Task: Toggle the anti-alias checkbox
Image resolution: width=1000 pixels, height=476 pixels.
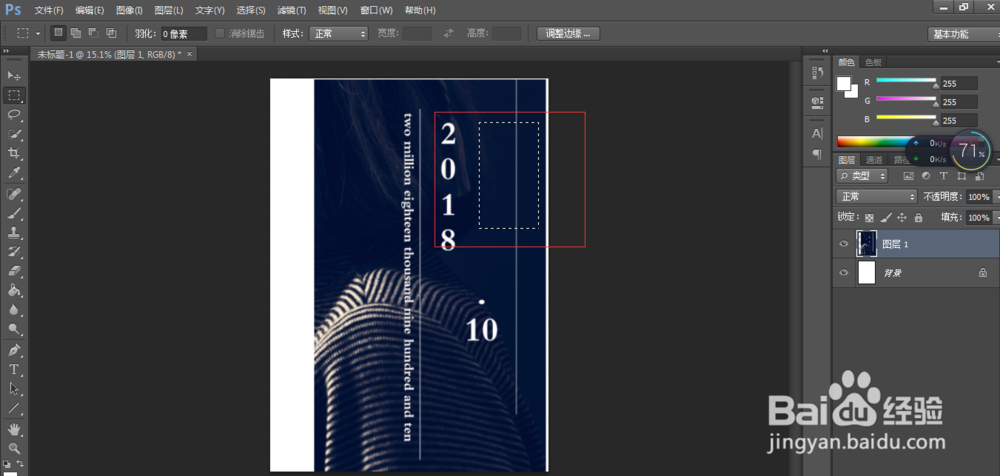Action: tap(220, 33)
